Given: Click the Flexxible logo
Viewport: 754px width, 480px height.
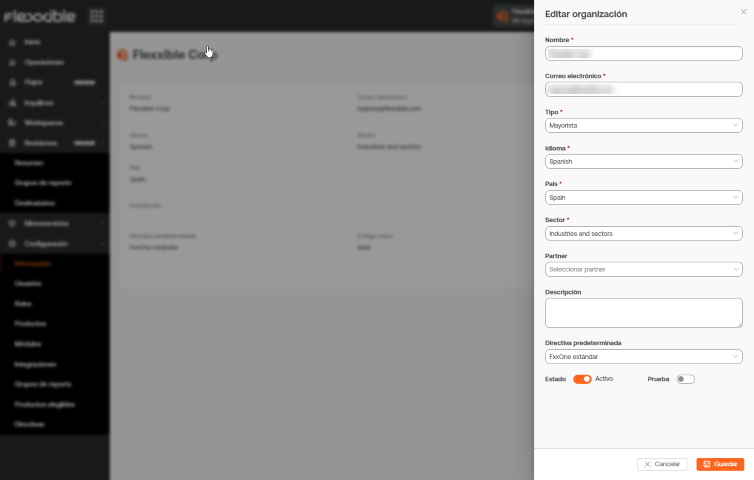Looking at the screenshot, I should click(x=39, y=17).
